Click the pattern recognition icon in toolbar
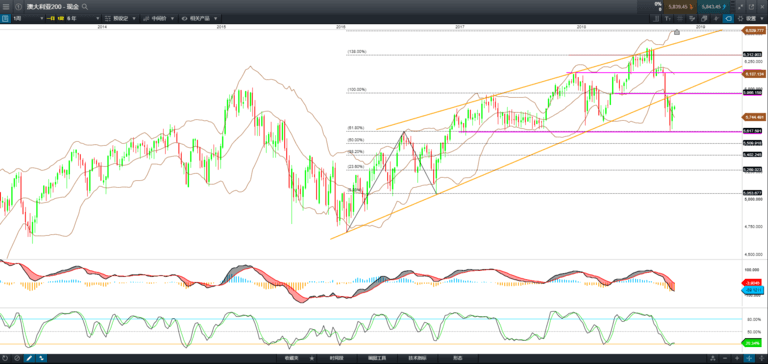 click(716, 18)
